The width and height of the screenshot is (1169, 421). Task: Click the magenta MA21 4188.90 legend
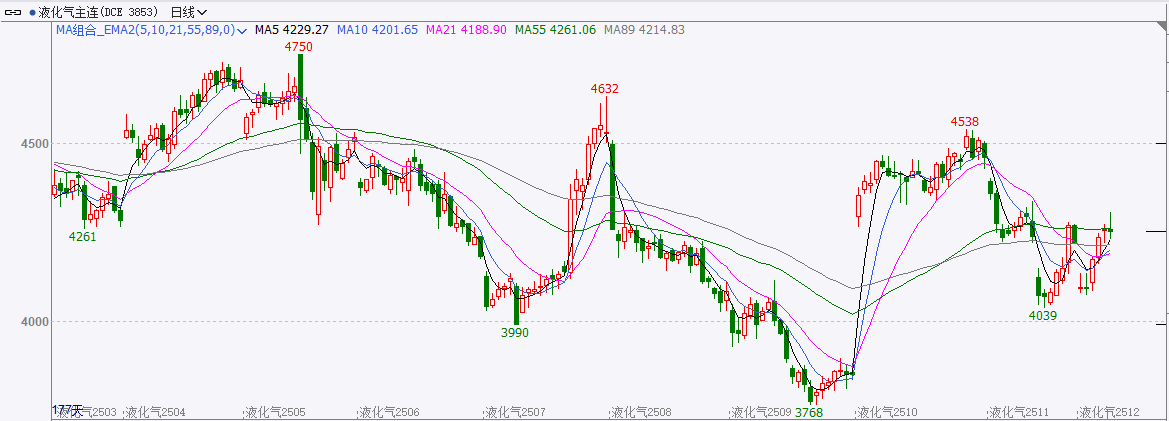[x=466, y=30]
